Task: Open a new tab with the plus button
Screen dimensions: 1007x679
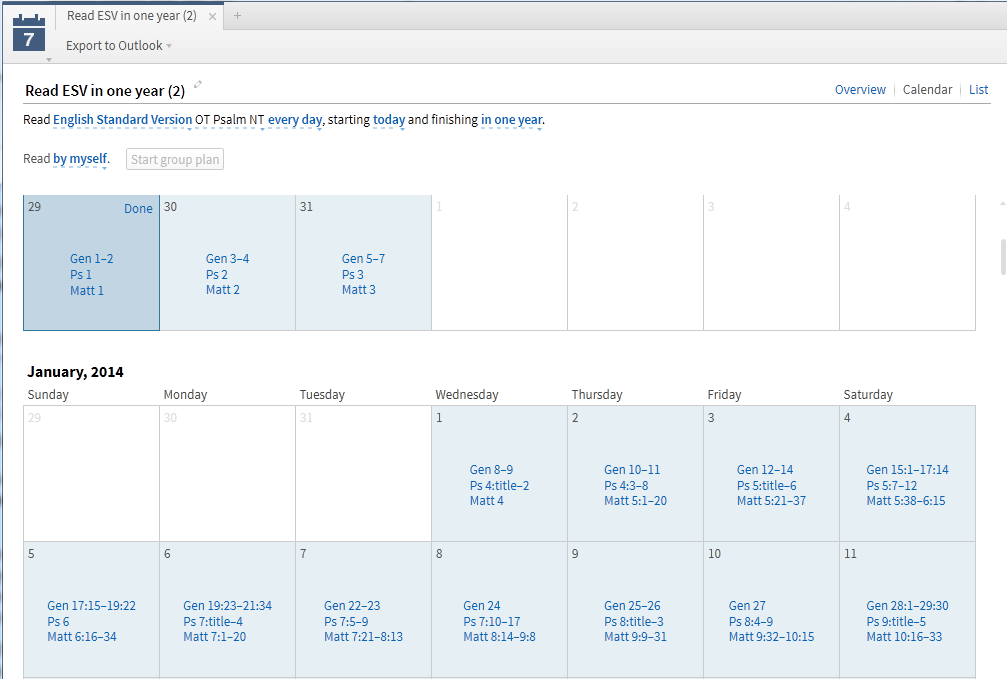Action: click(x=238, y=15)
